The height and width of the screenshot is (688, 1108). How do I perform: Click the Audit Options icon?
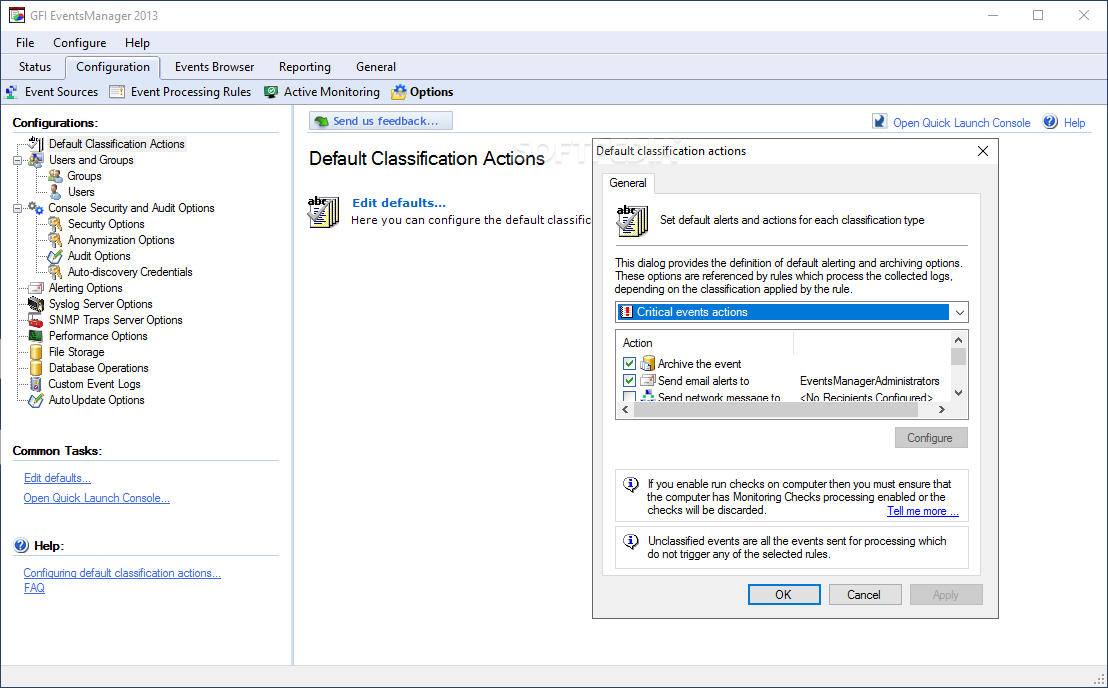point(55,256)
